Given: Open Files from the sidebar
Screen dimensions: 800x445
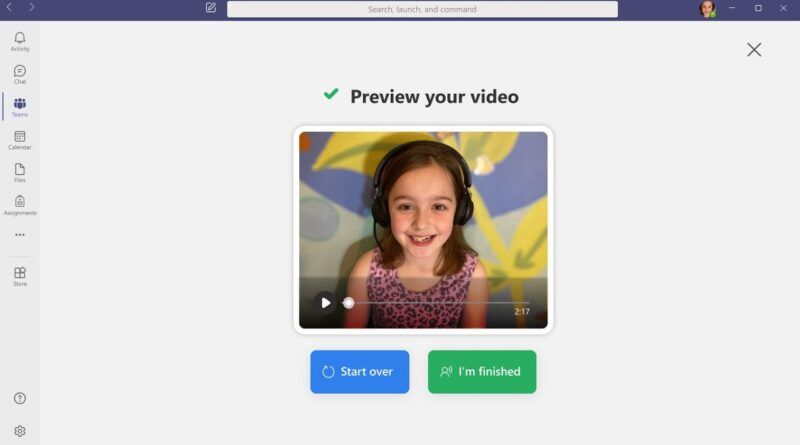Looking at the screenshot, I should click(20, 173).
